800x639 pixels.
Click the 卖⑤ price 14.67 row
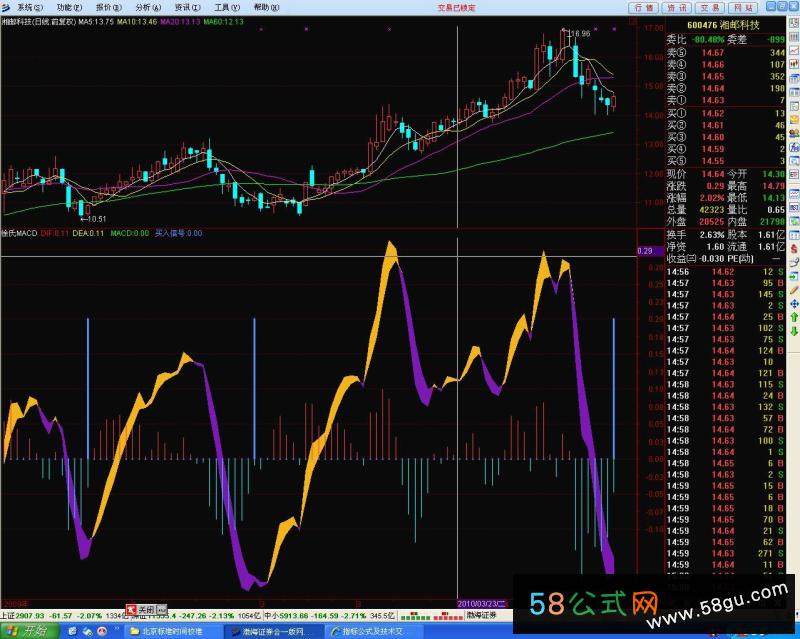[726, 53]
